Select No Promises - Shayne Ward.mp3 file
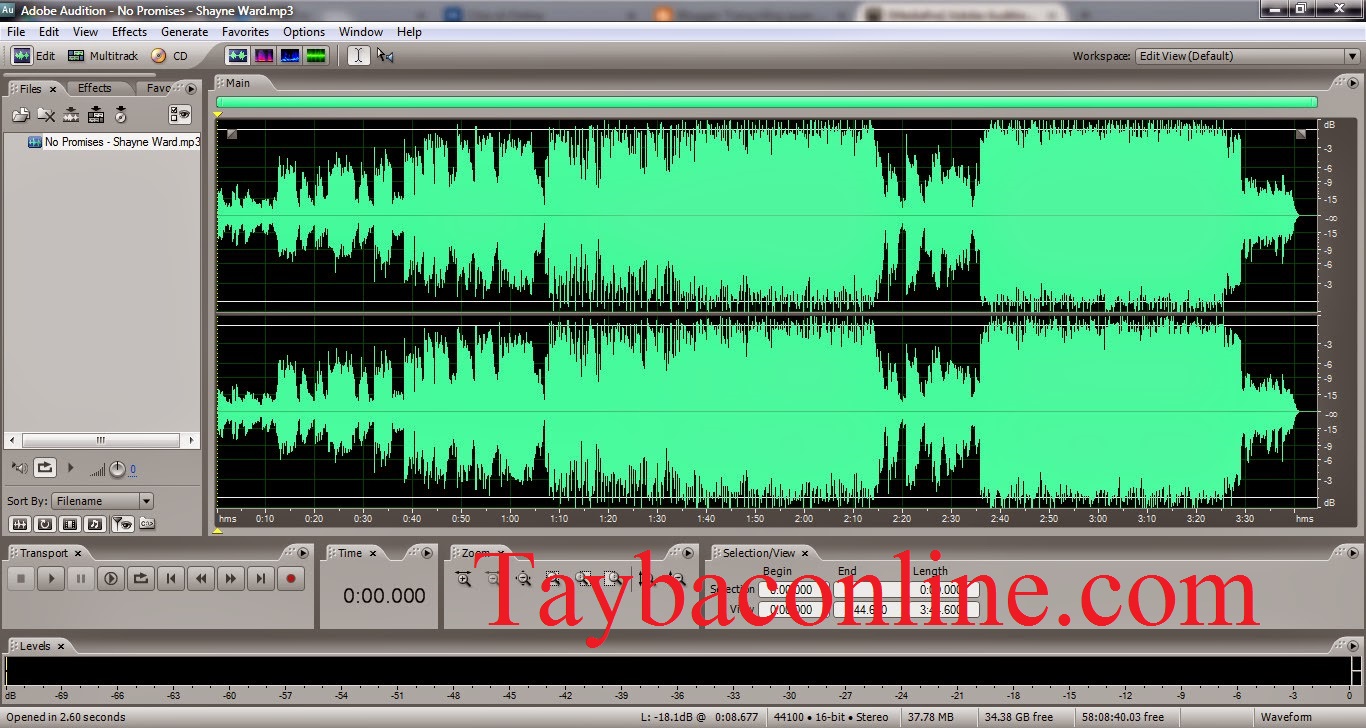Viewport: 1366px width, 728px height. (114, 142)
